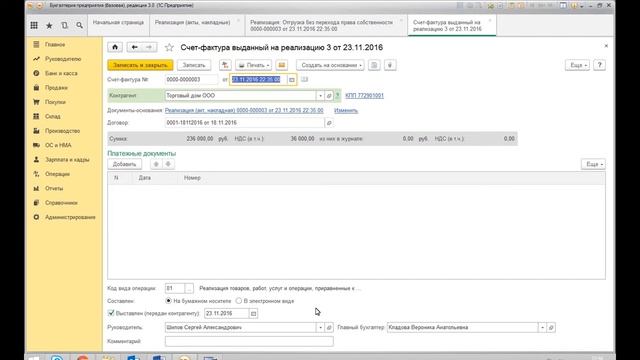
Task: Open calendar for Выставлен date
Action: (x=253, y=313)
